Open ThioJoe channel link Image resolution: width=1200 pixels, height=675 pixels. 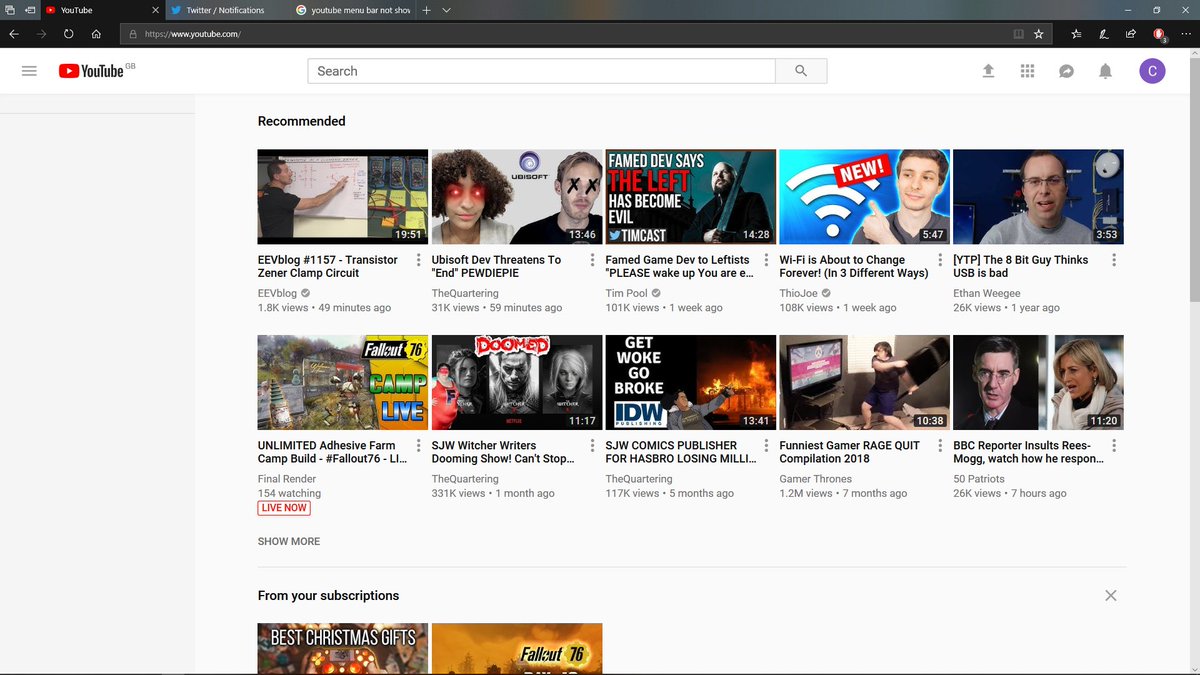798,293
